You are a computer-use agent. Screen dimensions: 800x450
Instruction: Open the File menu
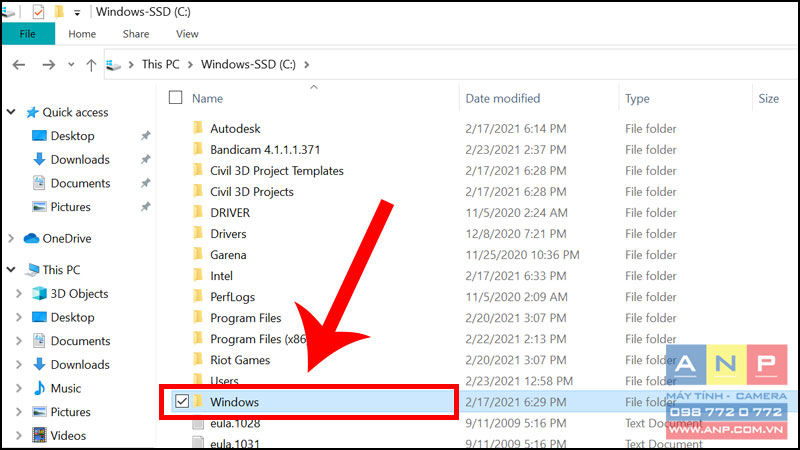pyautogui.click(x=28, y=34)
